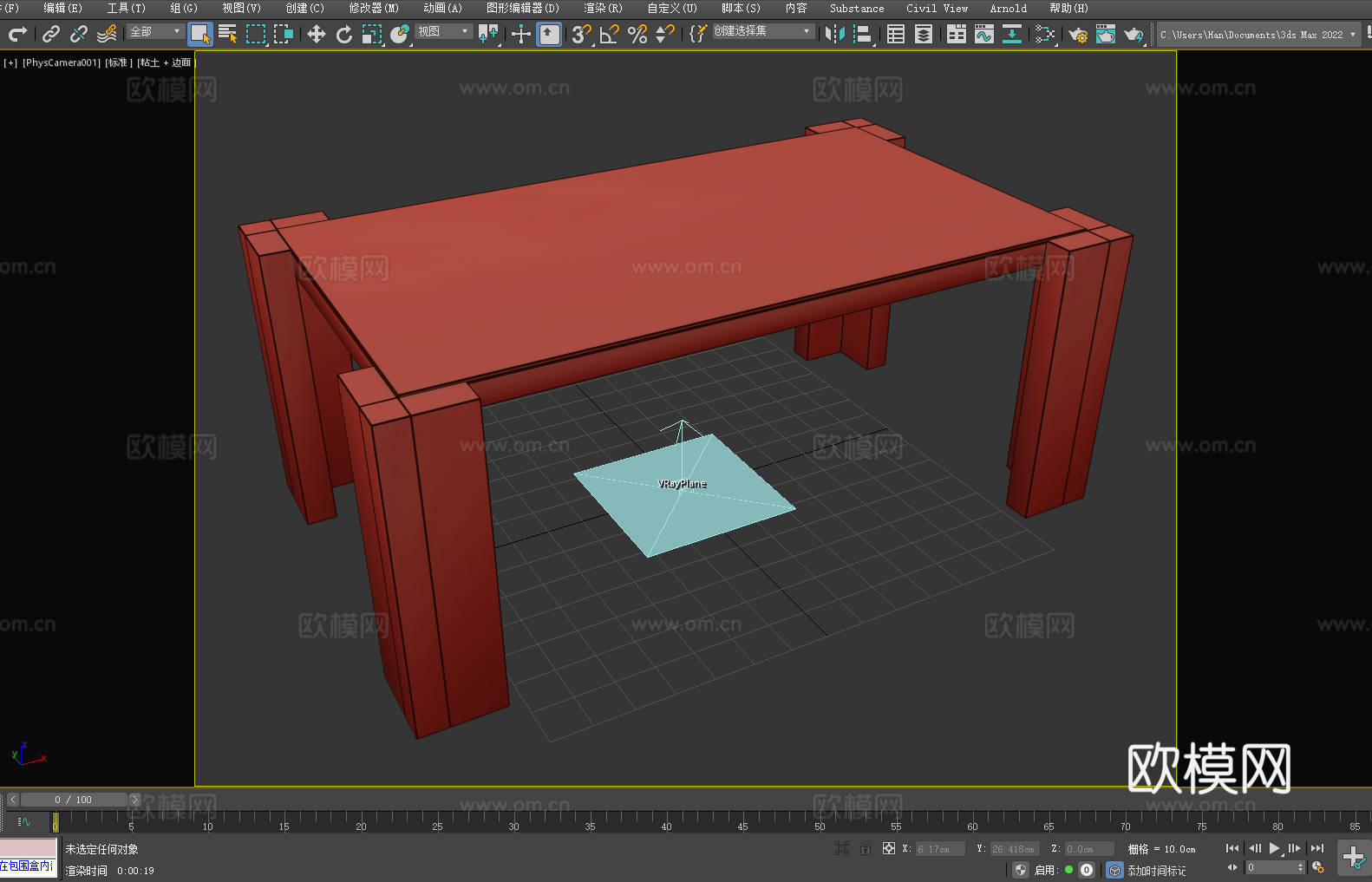Image resolution: width=1372 pixels, height=882 pixels.
Task: Toggle selection lock padlock icon
Action: [866, 848]
